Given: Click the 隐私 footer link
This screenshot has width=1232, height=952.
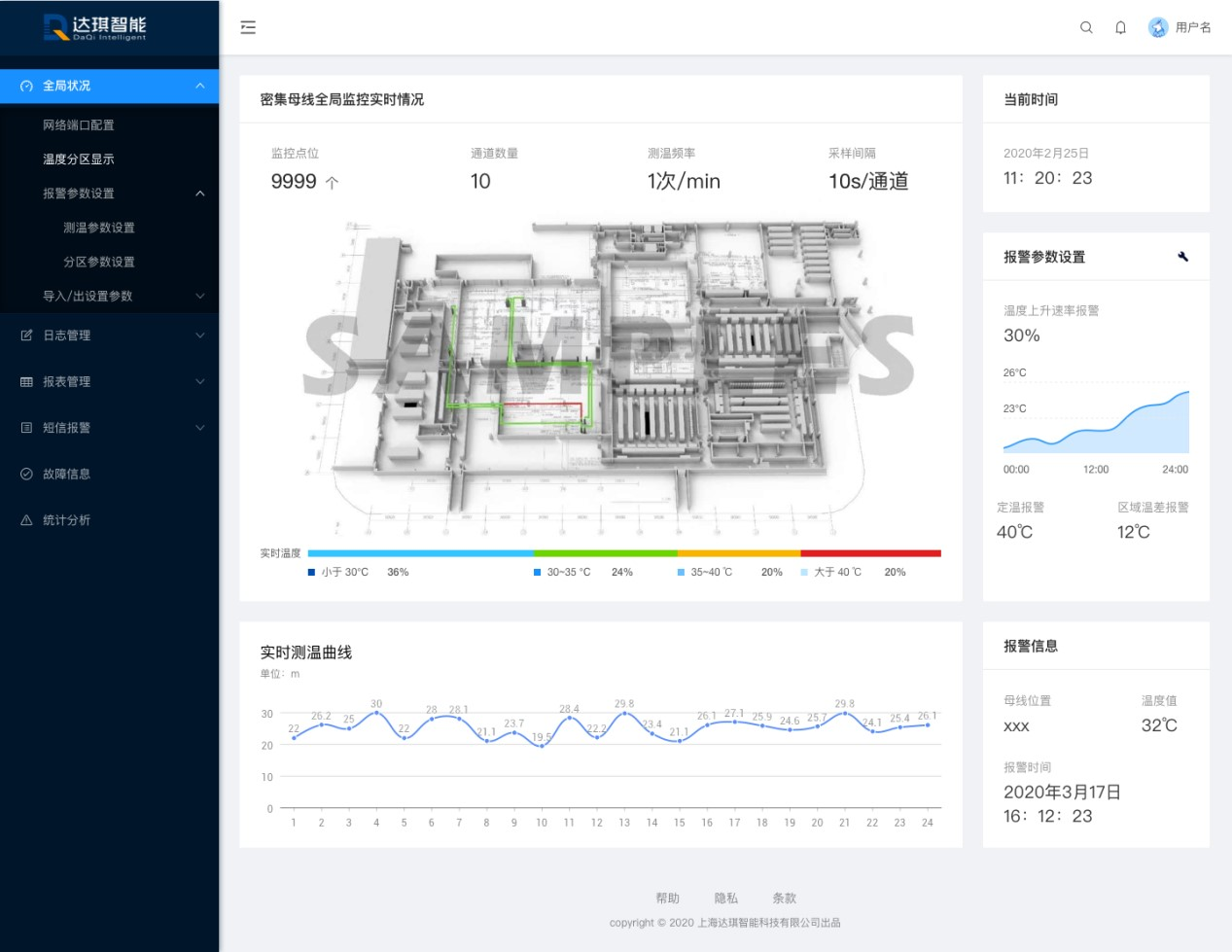Looking at the screenshot, I should 725,898.
